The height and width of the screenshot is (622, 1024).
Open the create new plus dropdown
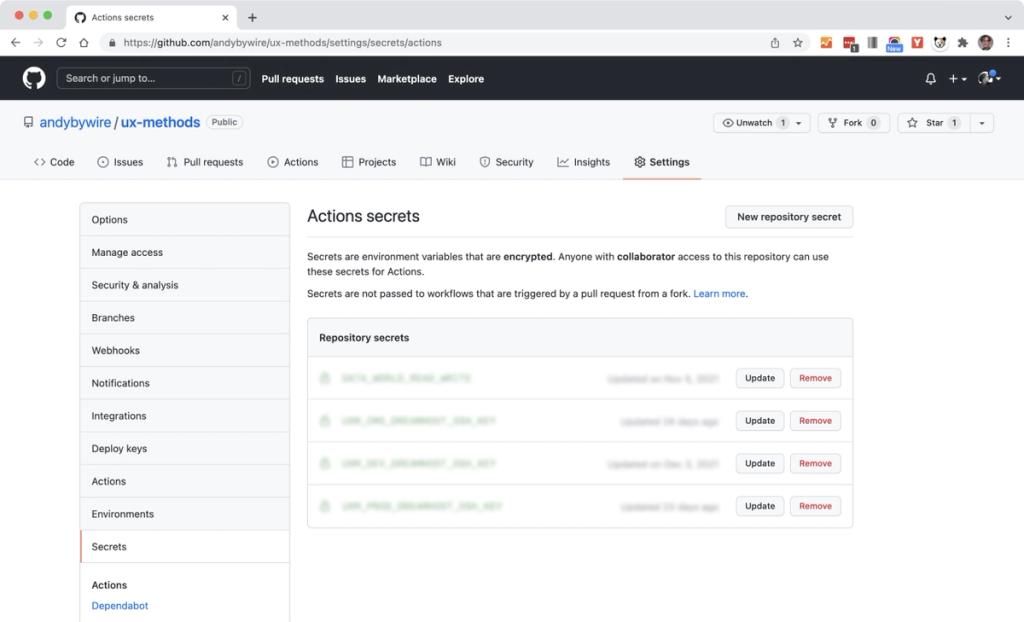(x=957, y=78)
